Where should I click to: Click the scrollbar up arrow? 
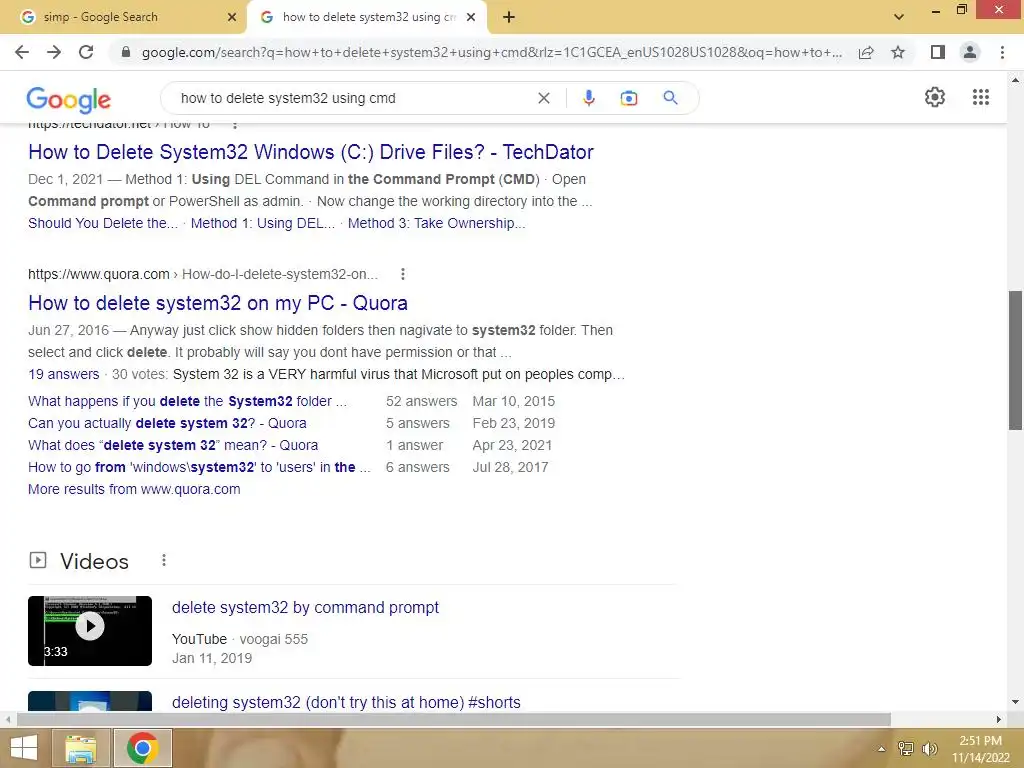click(1015, 80)
